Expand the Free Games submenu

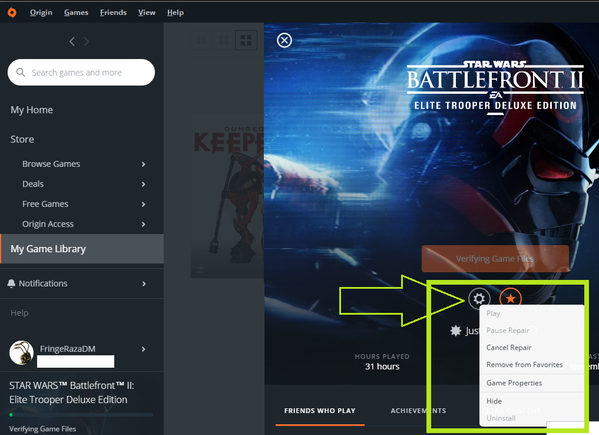[143, 204]
